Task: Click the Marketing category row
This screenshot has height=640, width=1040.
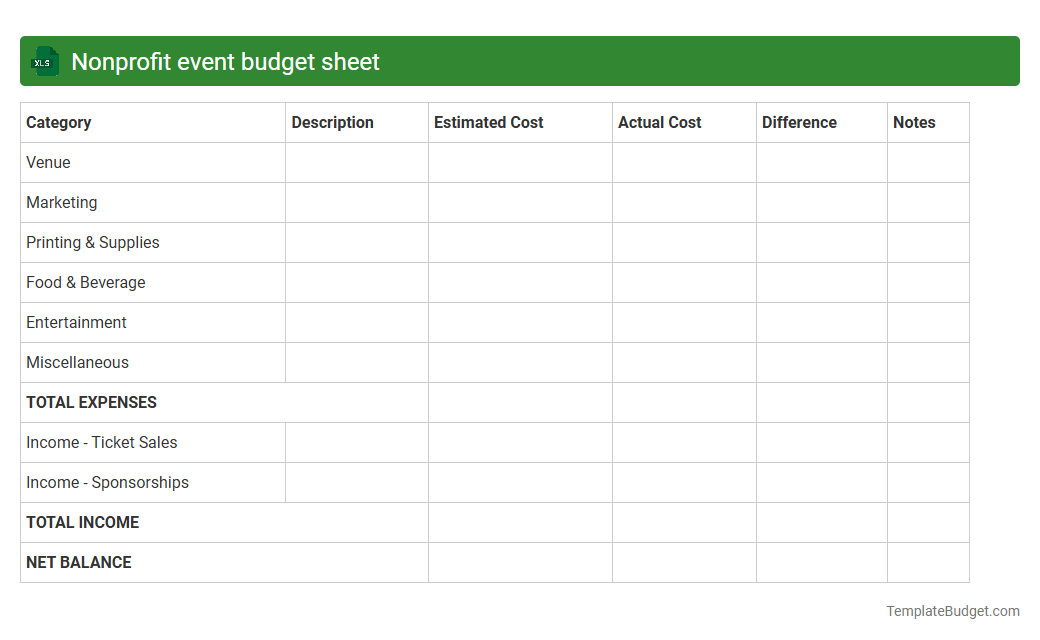Action: [61, 202]
